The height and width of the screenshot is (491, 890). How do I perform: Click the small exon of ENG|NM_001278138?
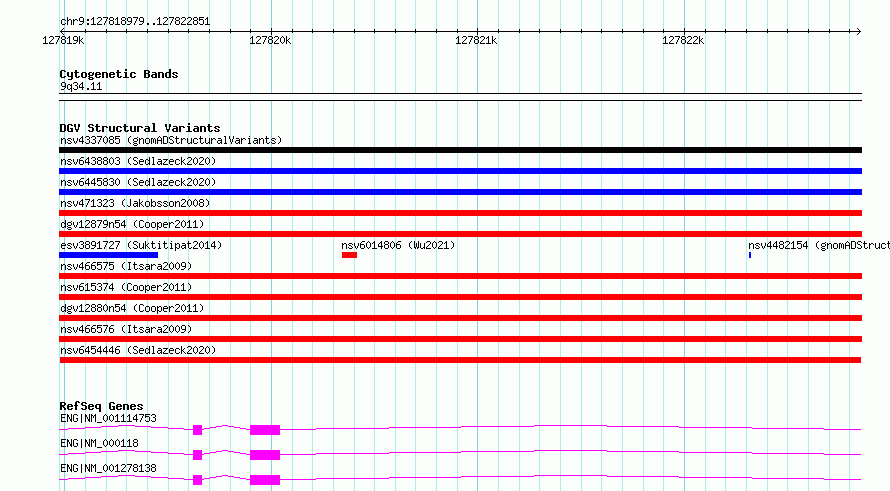coord(198,480)
